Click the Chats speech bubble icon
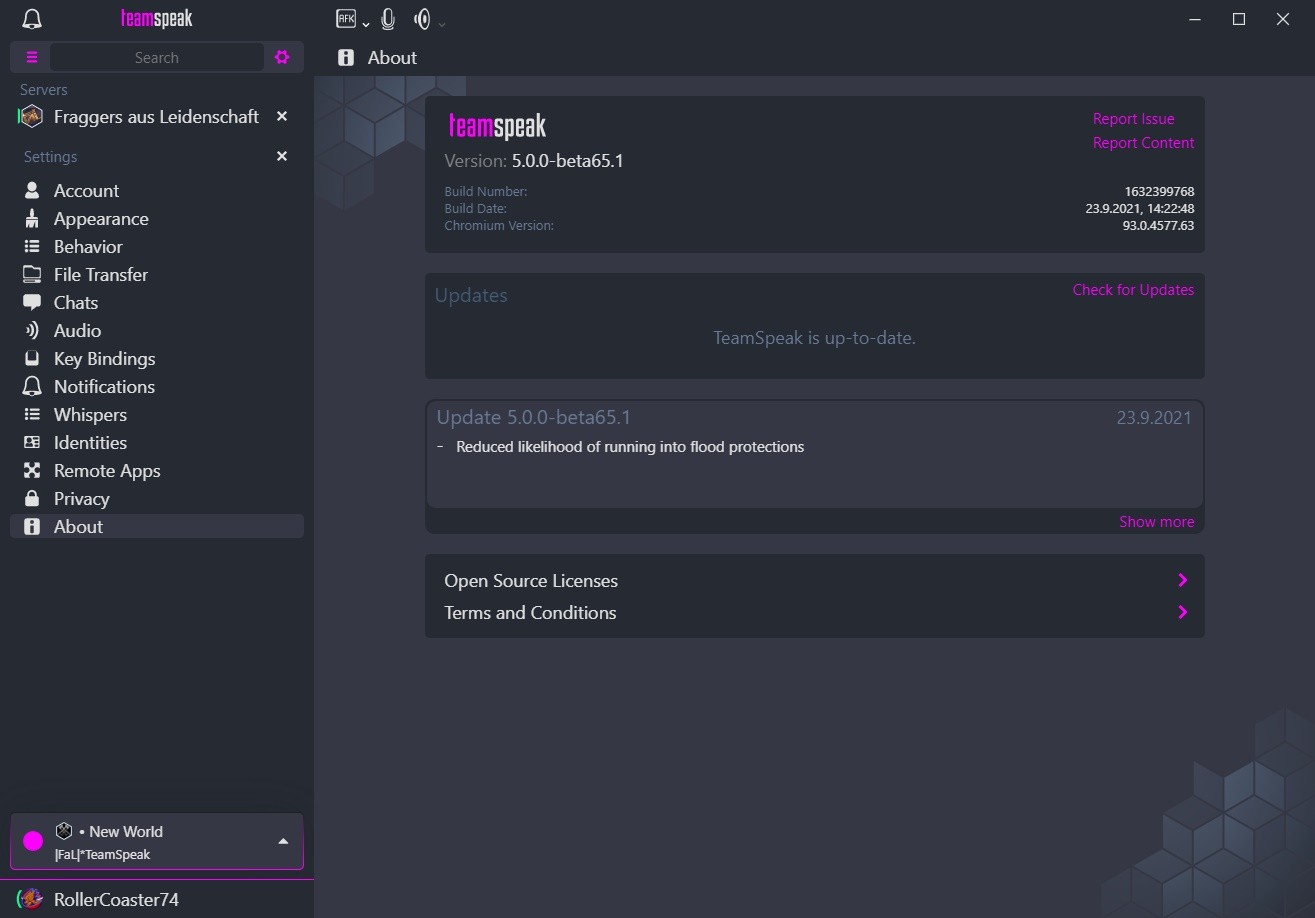 point(32,302)
